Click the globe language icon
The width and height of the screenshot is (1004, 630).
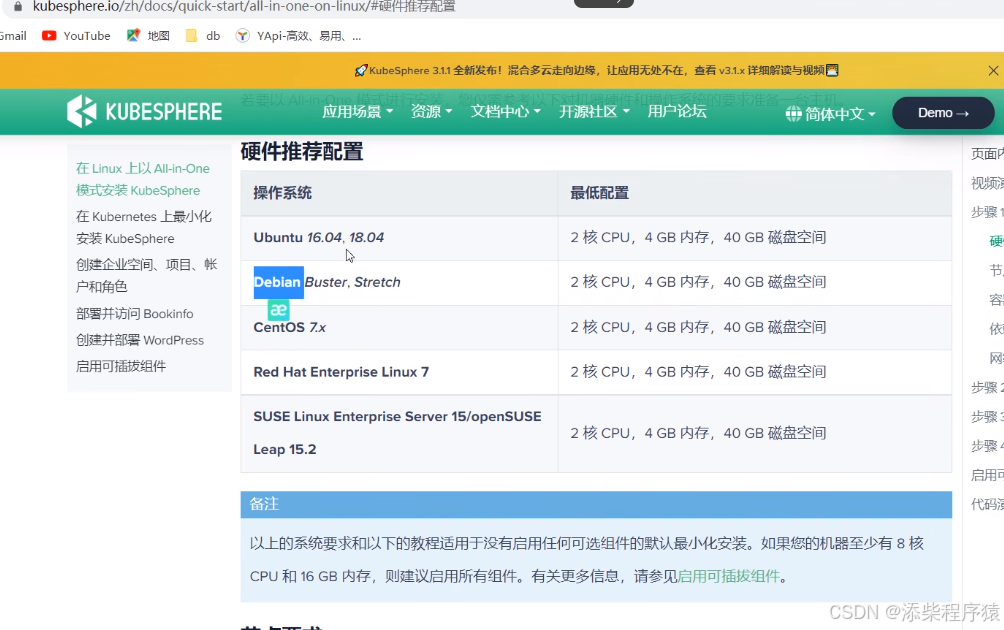pyautogui.click(x=793, y=114)
